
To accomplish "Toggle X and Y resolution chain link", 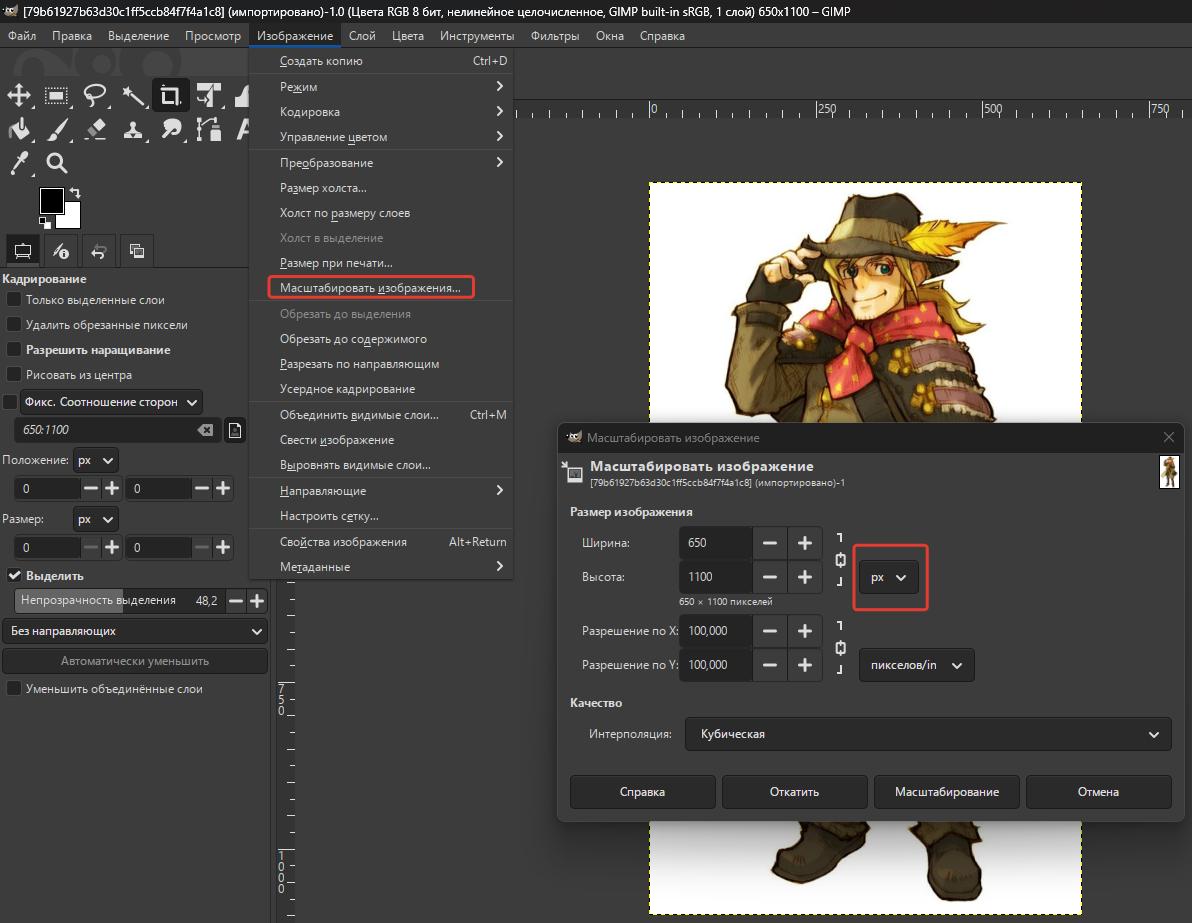I will pos(840,648).
